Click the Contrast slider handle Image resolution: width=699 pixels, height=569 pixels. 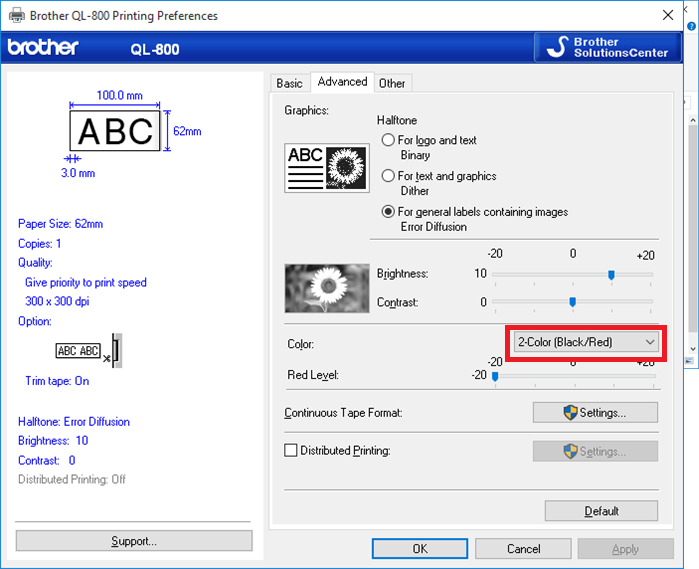coord(572,301)
